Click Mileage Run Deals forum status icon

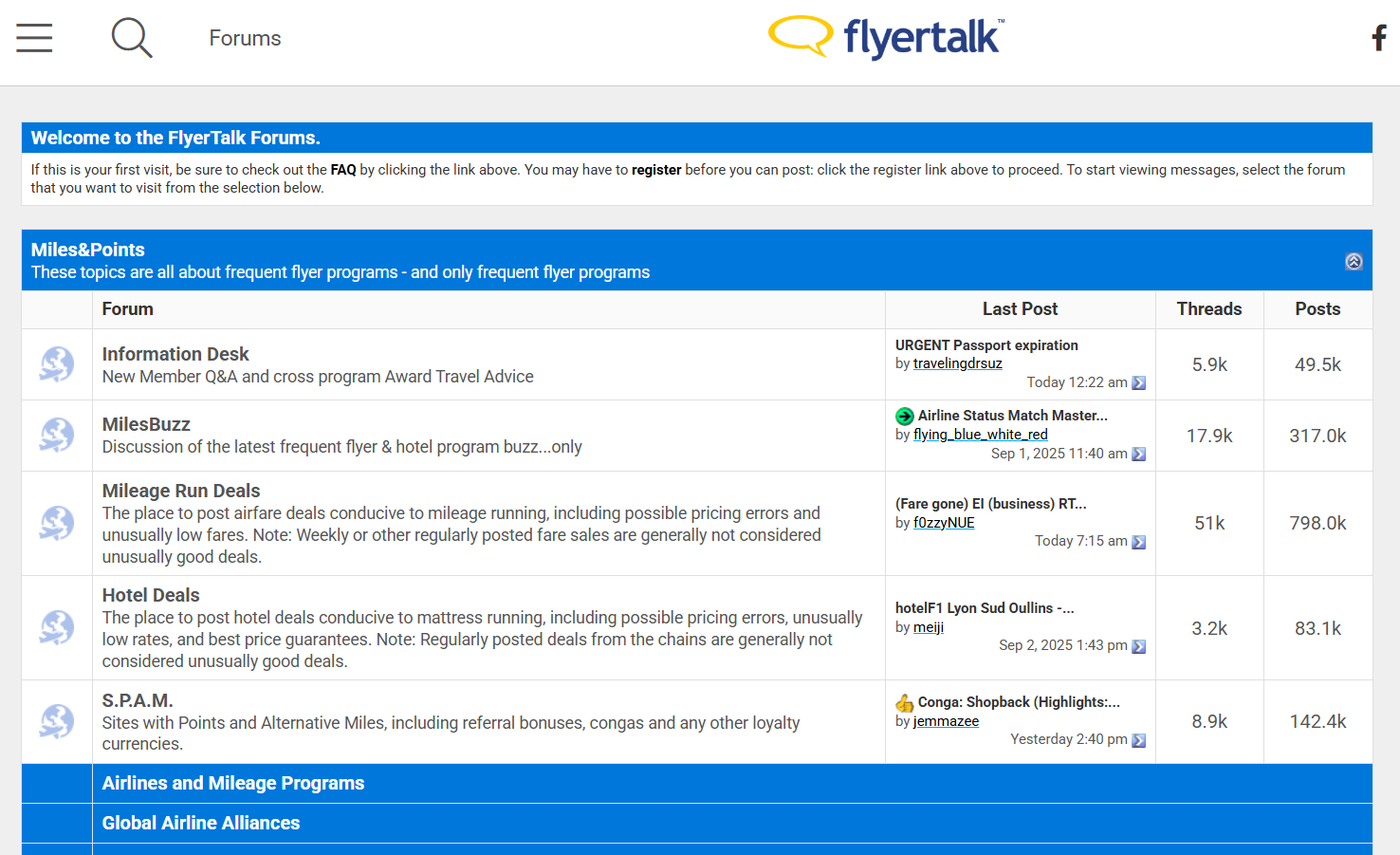(57, 523)
